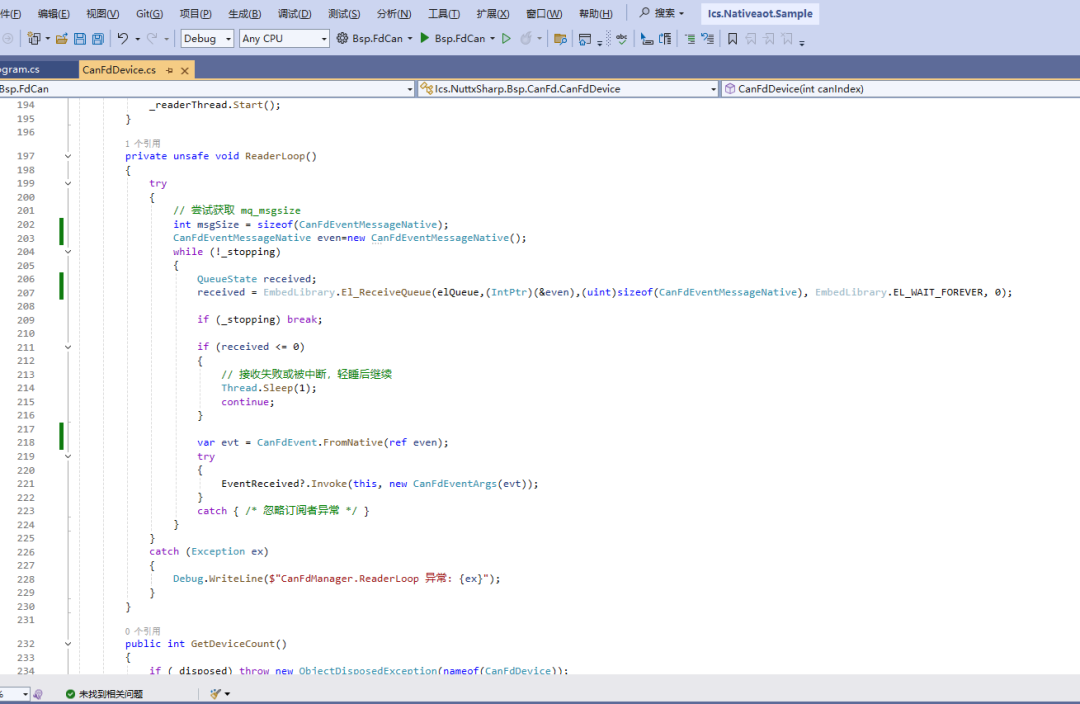The image size is (1080, 704).
Task: Open the 窗口(W) menu
Action: [544, 13]
